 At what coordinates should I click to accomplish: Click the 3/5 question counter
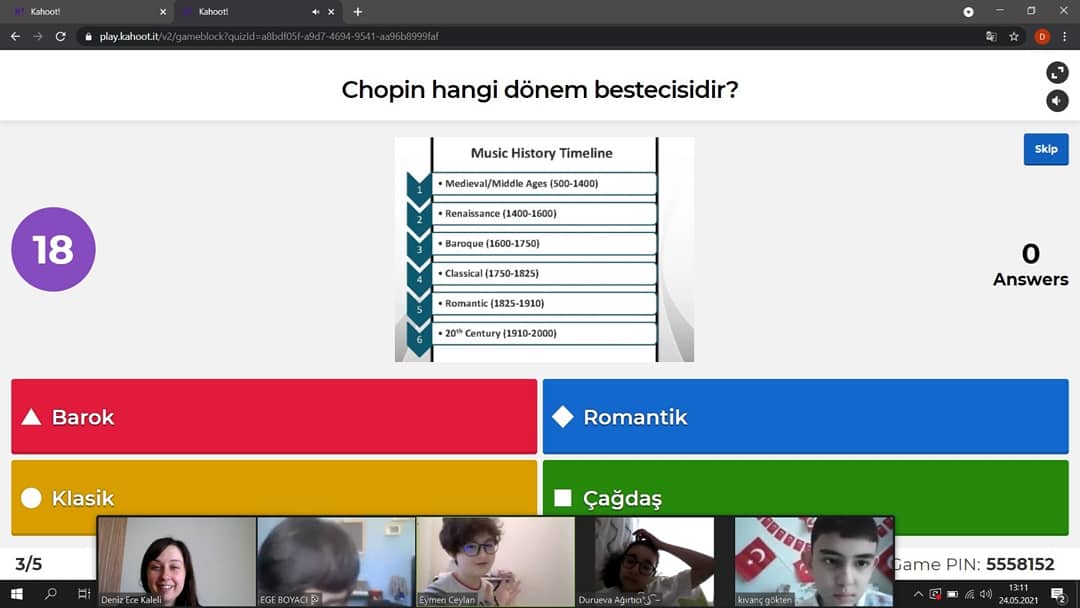coord(28,564)
